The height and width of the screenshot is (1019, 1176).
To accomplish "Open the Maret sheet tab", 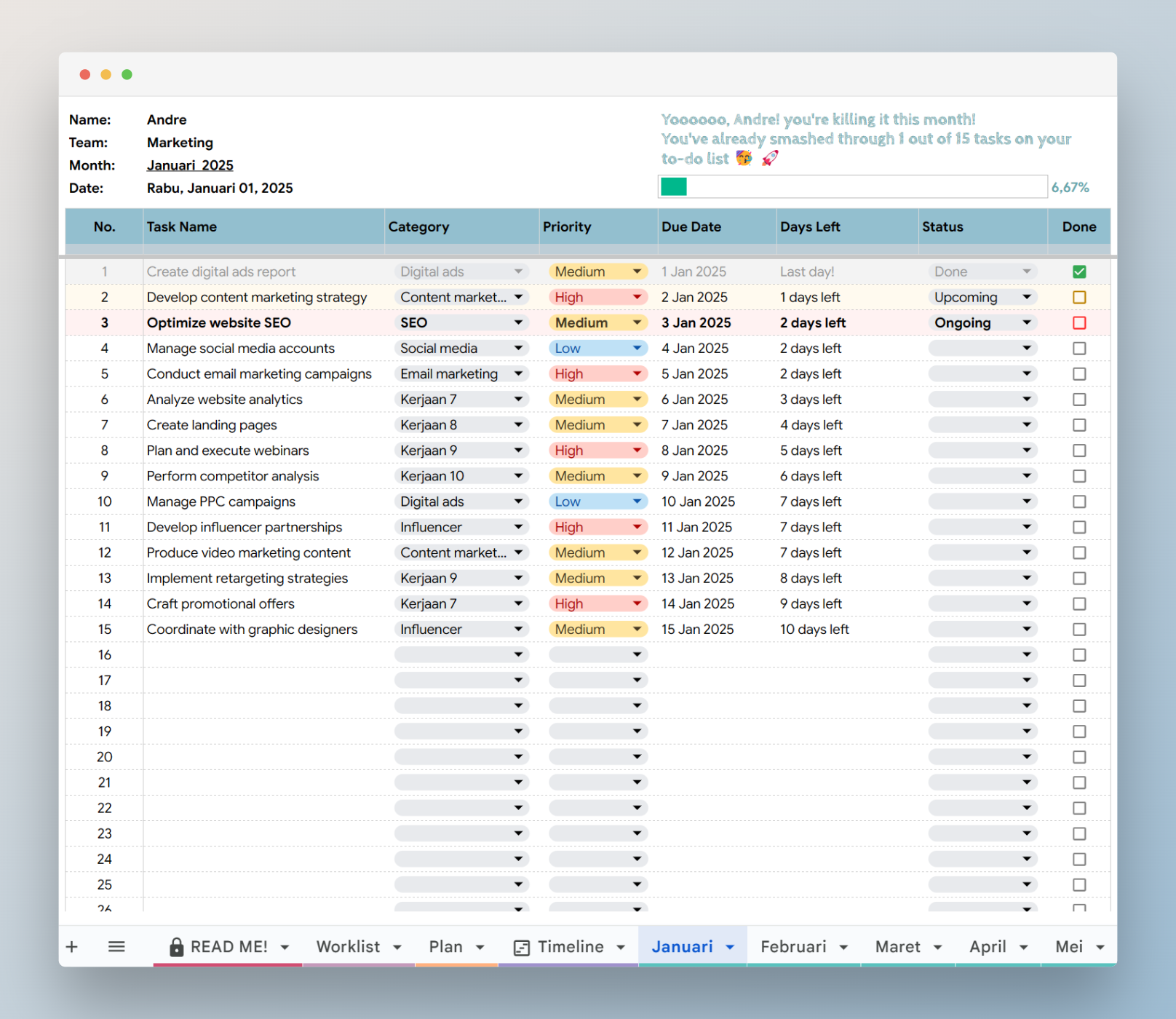I will pos(897,947).
